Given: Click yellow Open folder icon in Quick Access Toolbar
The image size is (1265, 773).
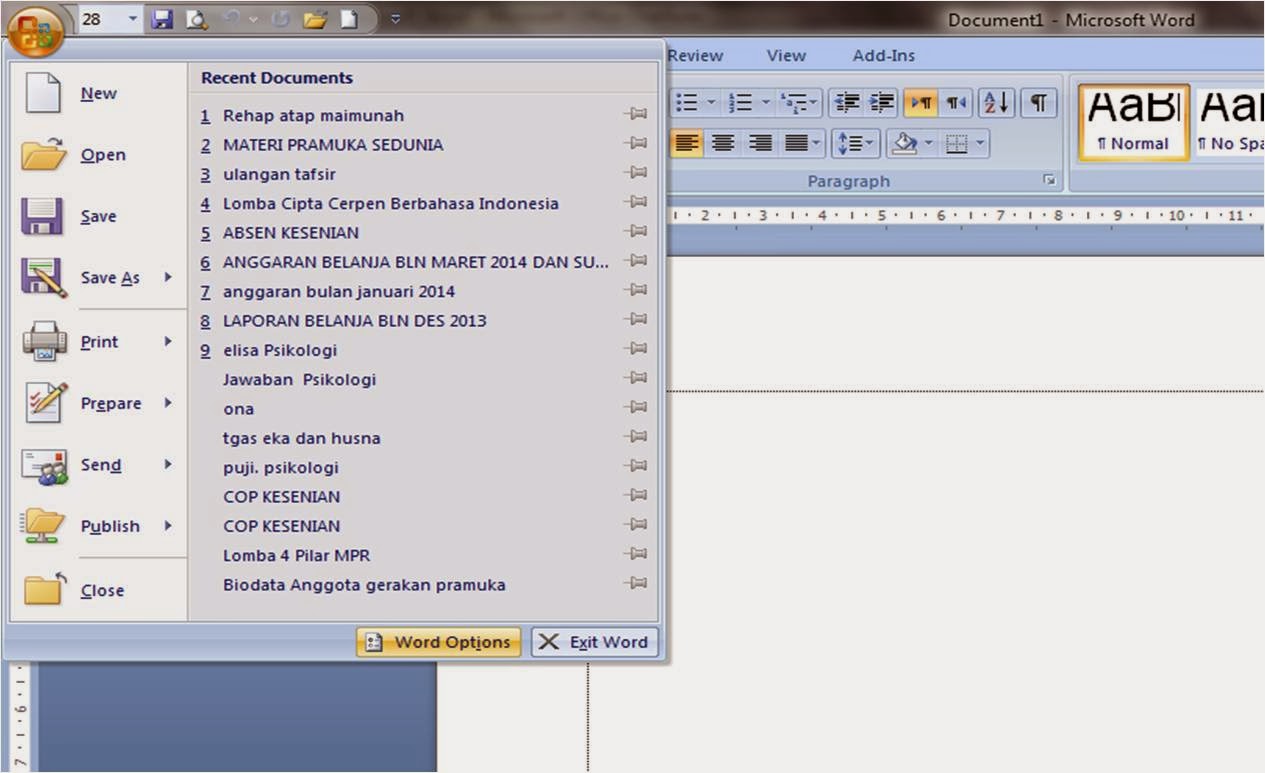Looking at the screenshot, I should coord(315,19).
